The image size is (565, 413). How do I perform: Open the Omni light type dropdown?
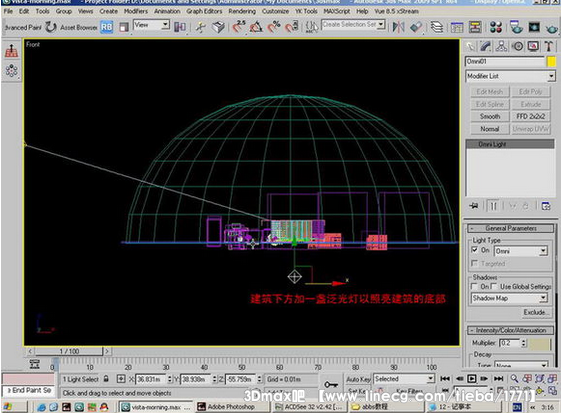click(x=520, y=251)
